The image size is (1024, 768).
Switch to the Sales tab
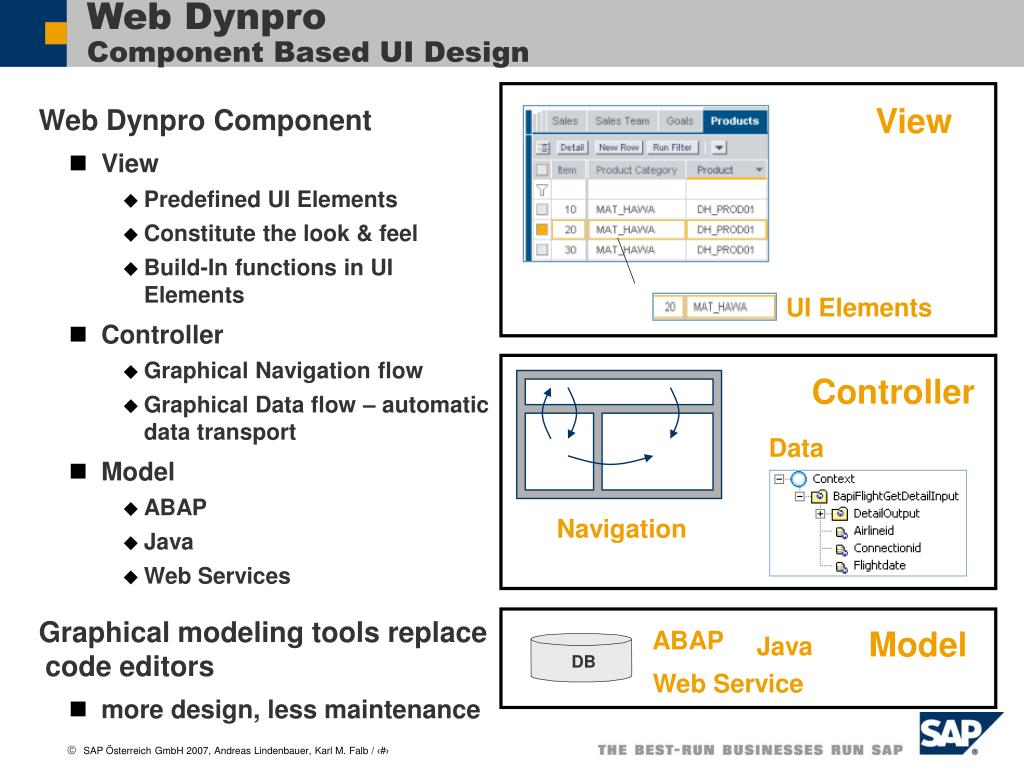pyautogui.click(x=565, y=121)
